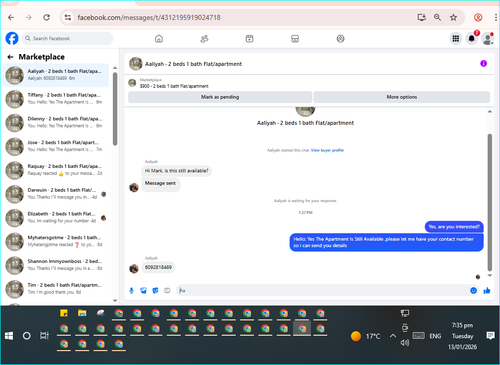Click the 'Yes, are you interested?' message bubble
500x365 pixels.
pyautogui.click(x=454, y=227)
